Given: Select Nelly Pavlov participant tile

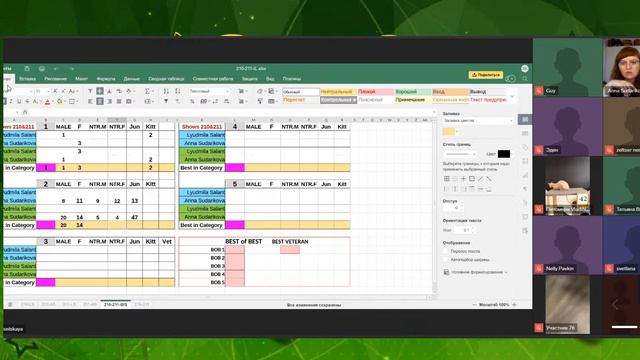Looking at the screenshot, I should 567,245.
